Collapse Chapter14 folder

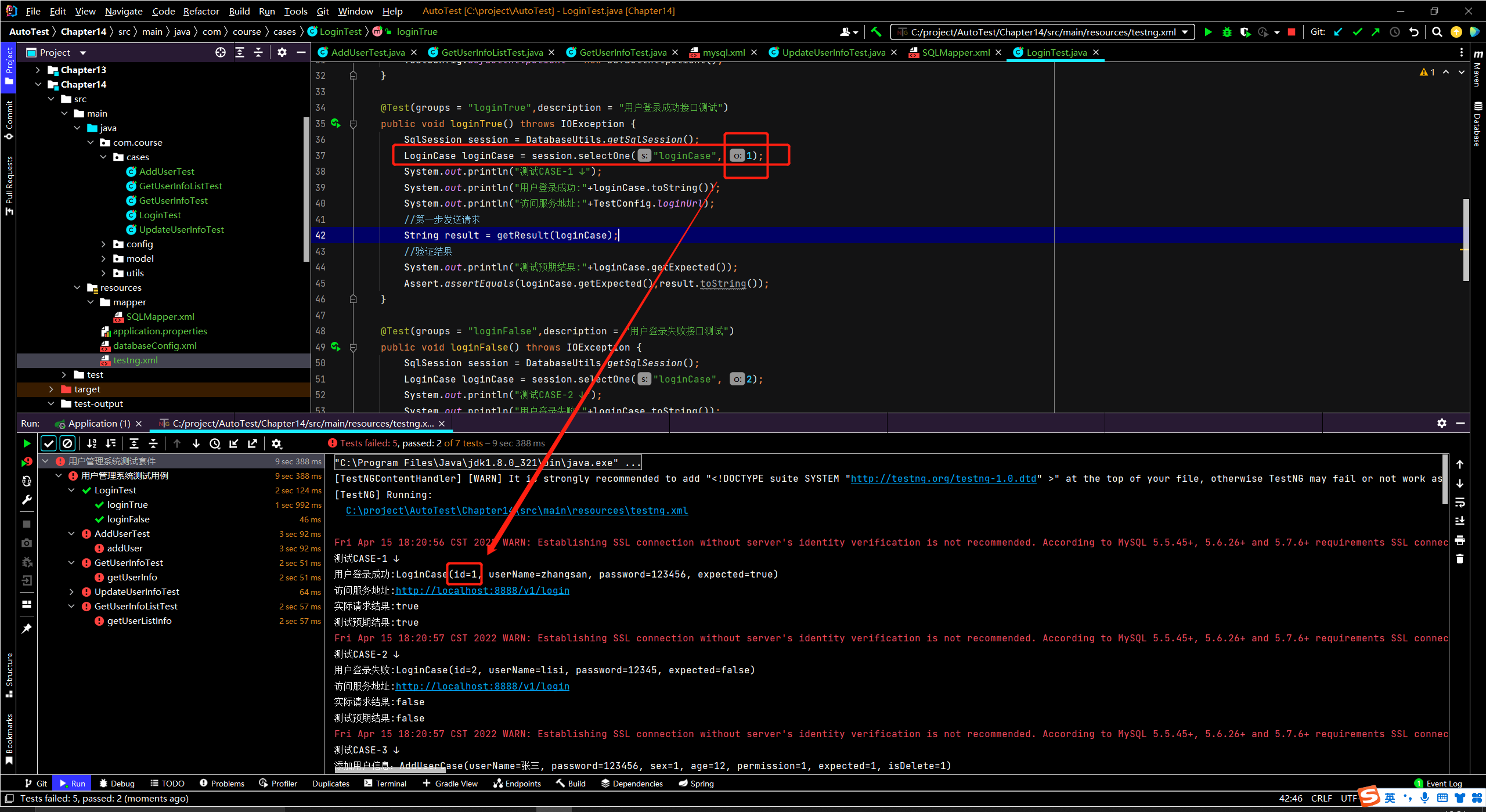coord(38,85)
